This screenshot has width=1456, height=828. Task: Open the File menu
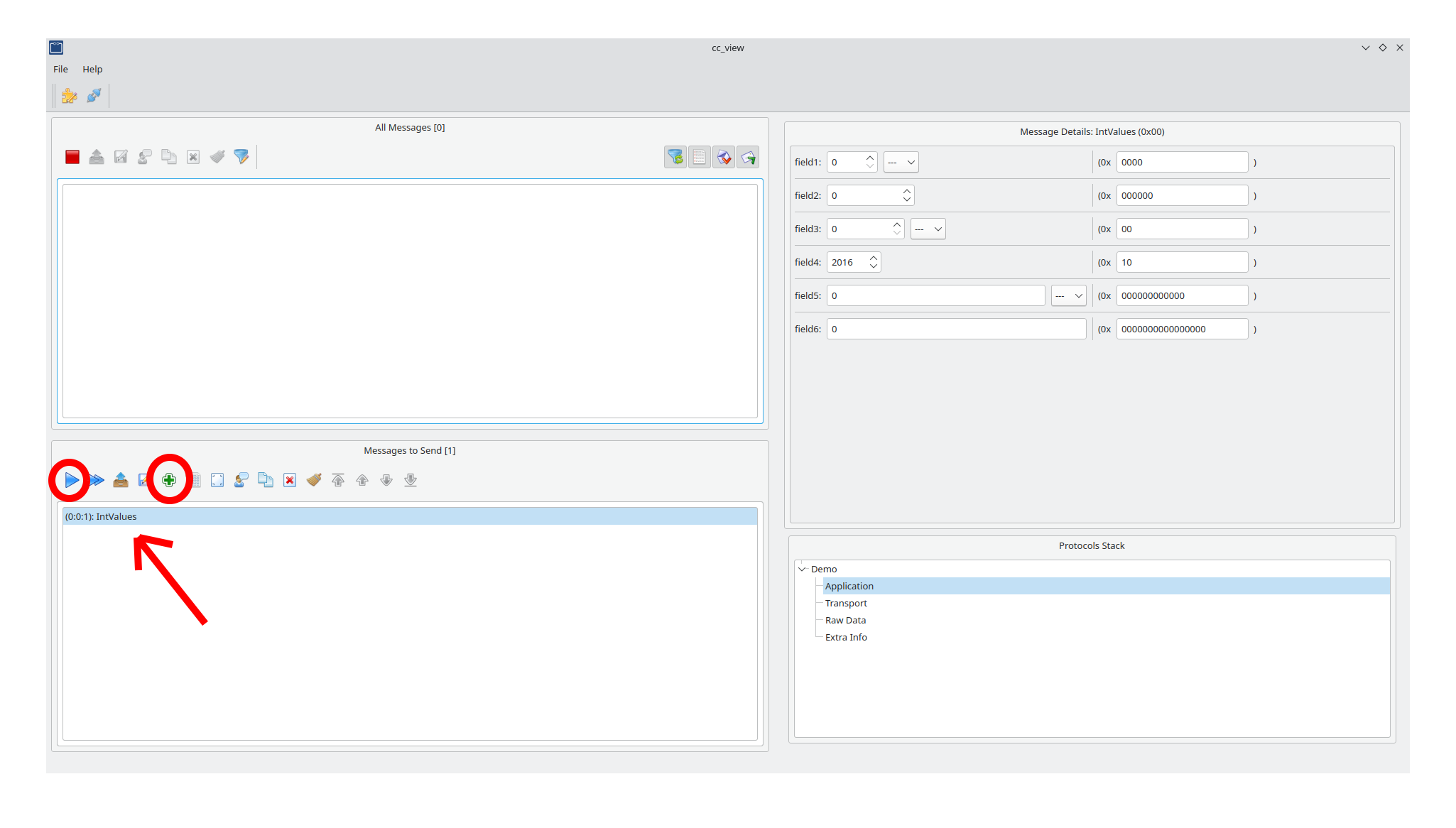point(60,70)
